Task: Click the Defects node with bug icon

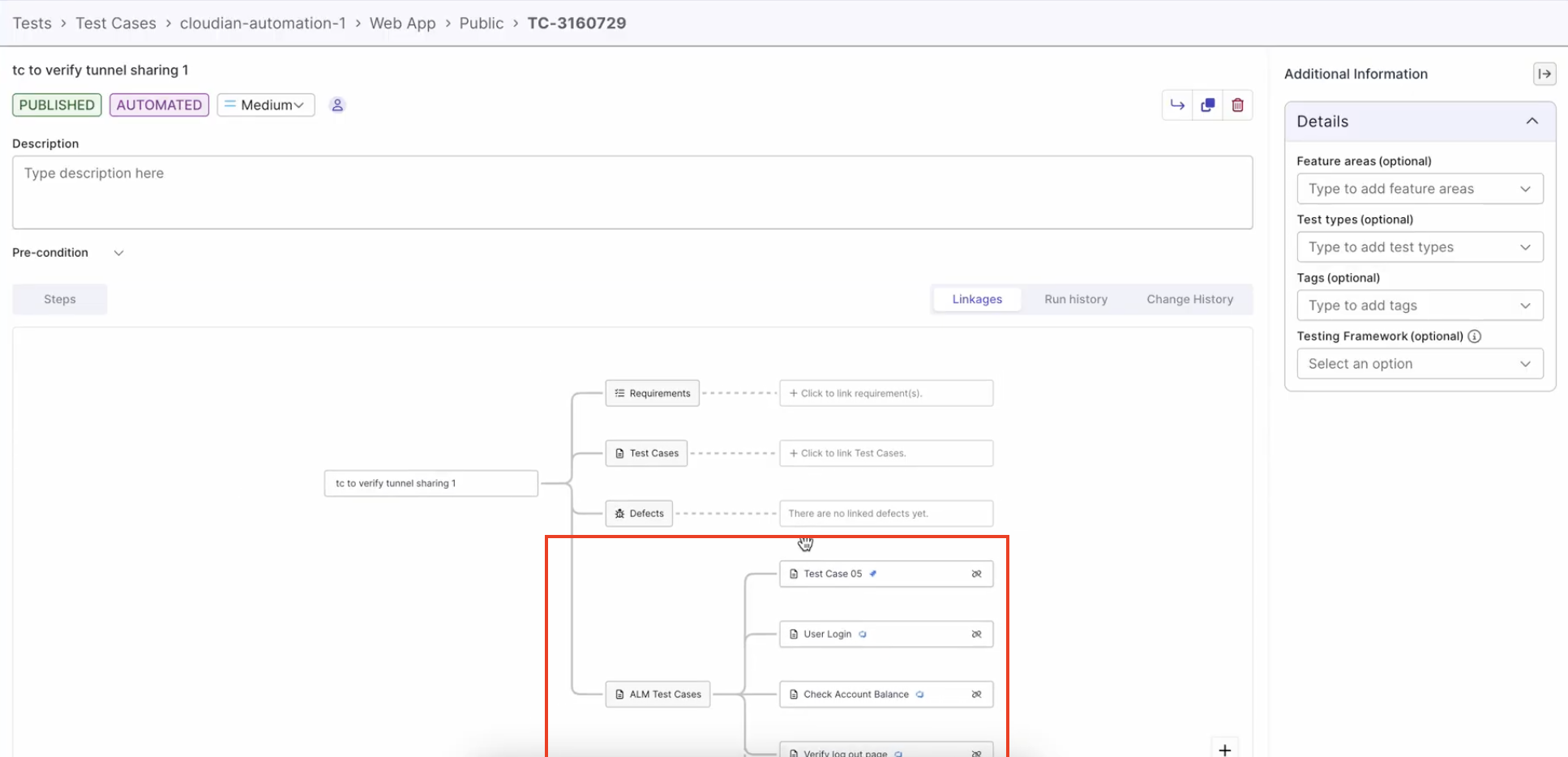Action: [639, 513]
